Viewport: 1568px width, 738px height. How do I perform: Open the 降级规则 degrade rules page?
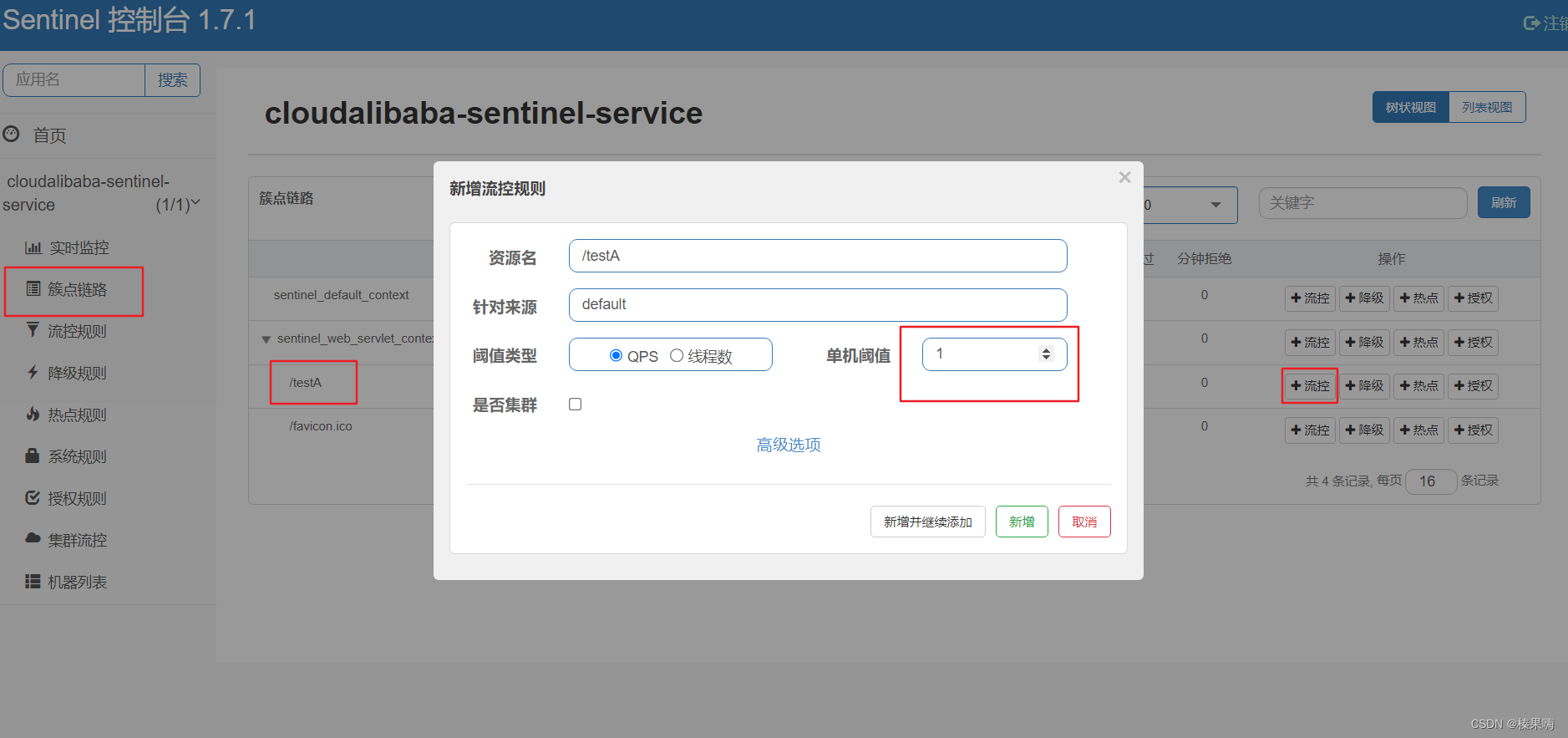coord(78,373)
